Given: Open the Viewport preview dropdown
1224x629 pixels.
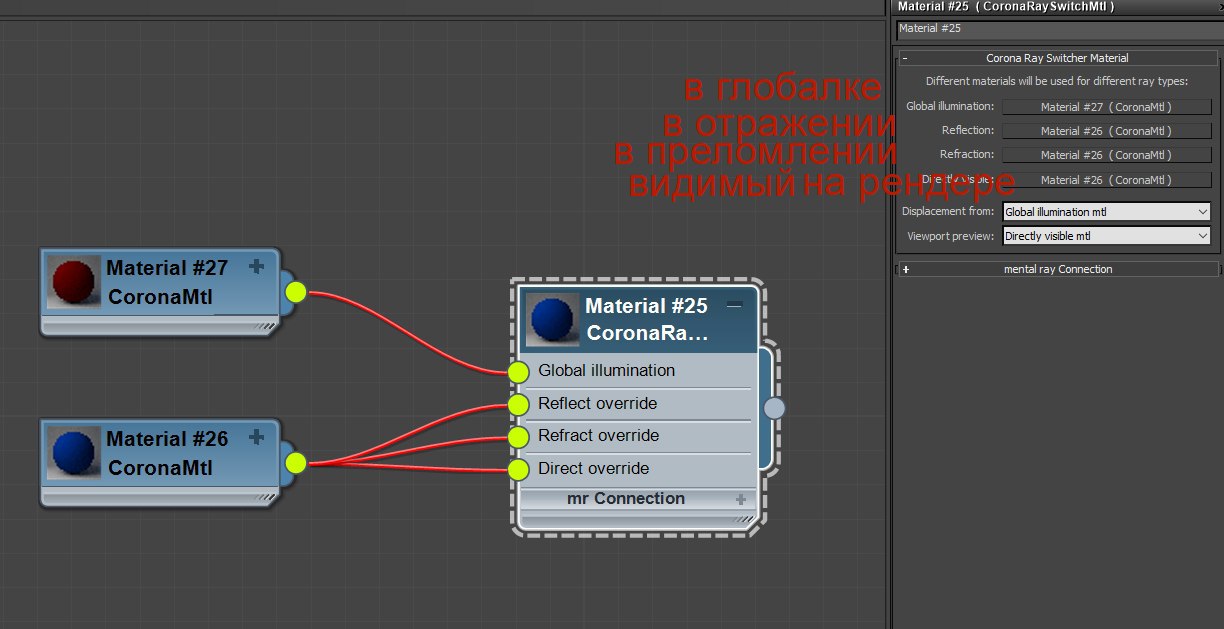Looking at the screenshot, I should pyautogui.click(x=1106, y=236).
